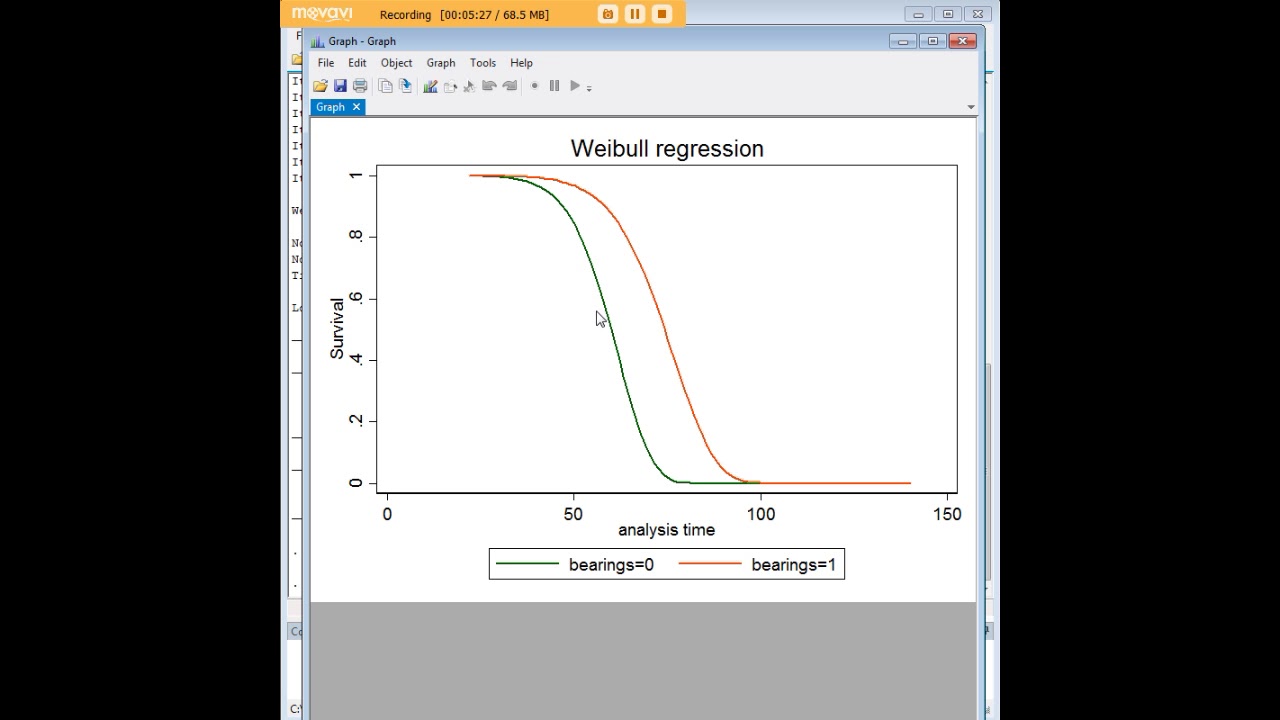Click the green bearings=0 legend line
The width and height of the screenshot is (1280, 720).
[527, 565]
